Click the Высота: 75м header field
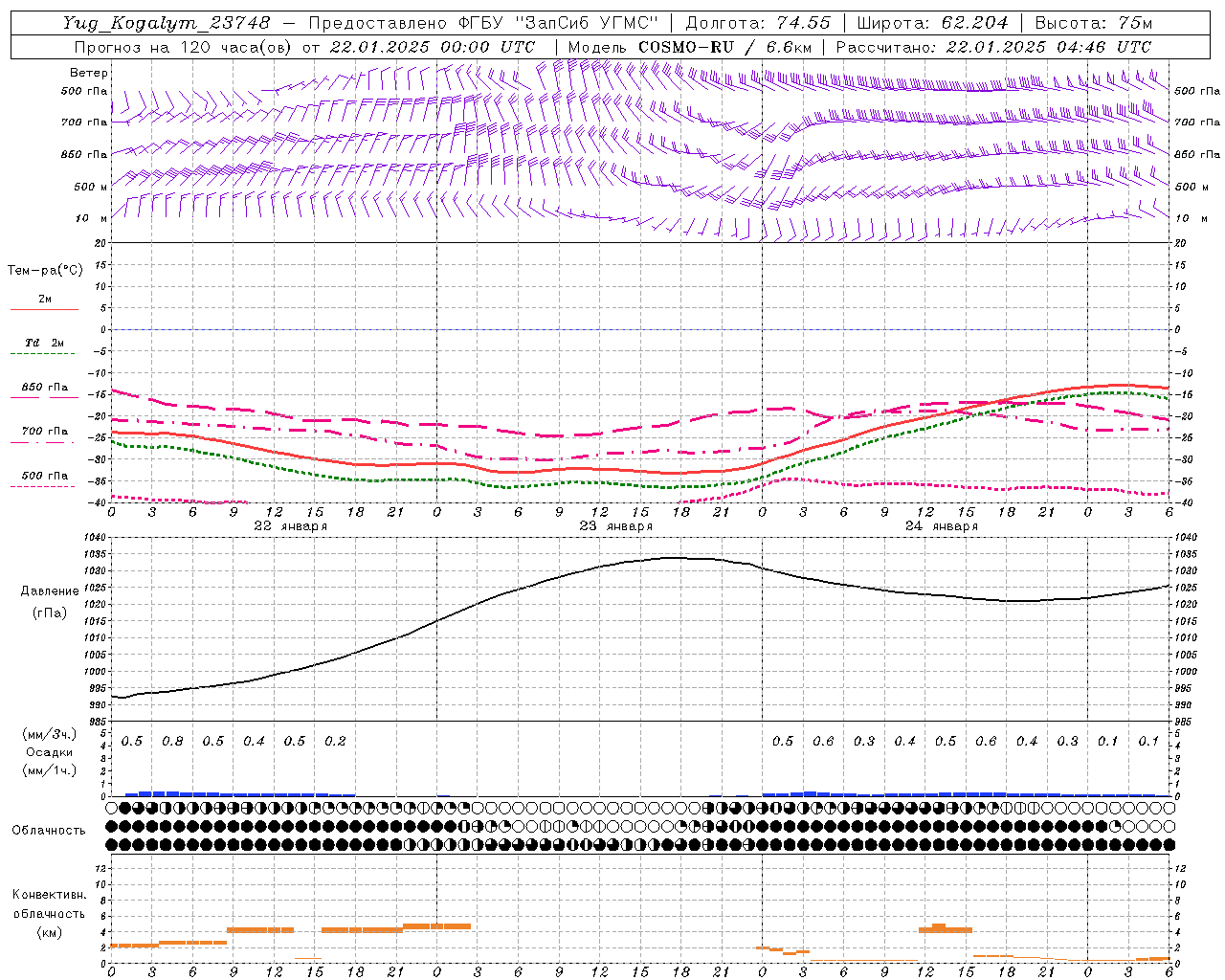This screenshot has height=980, width=1225. coord(1093,23)
